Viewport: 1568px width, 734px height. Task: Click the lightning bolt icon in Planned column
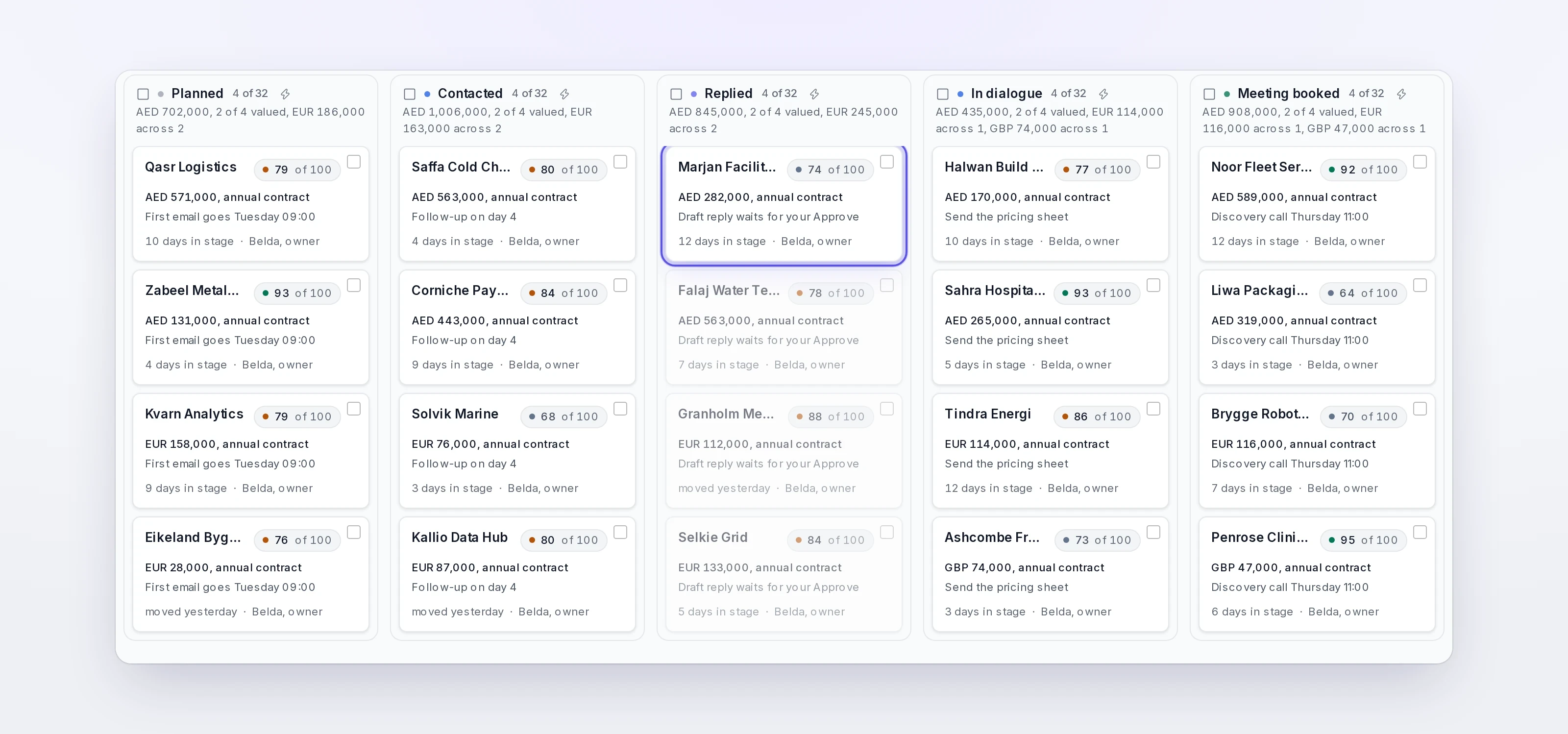(x=285, y=94)
